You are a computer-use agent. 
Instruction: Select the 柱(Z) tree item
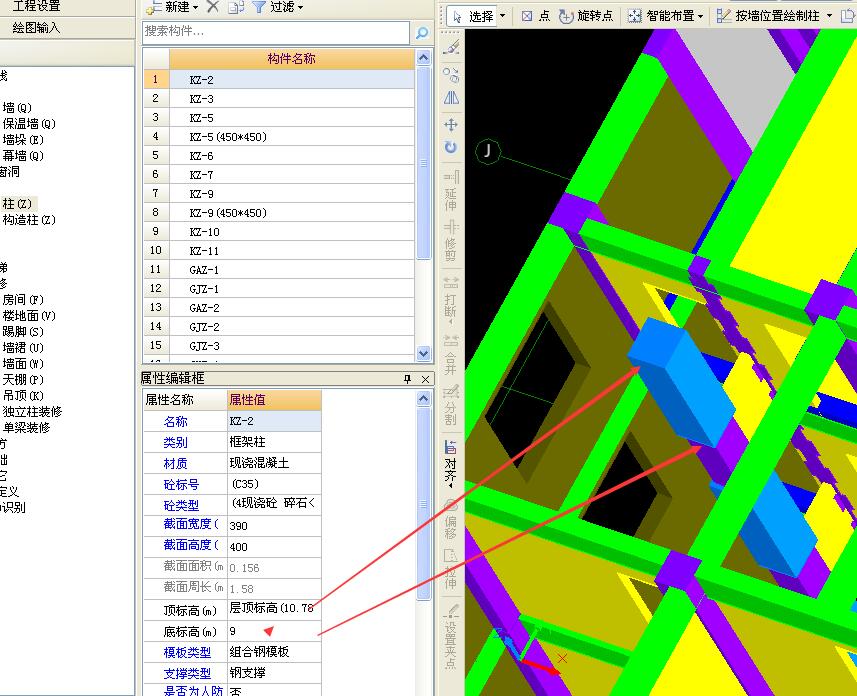point(17,204)
